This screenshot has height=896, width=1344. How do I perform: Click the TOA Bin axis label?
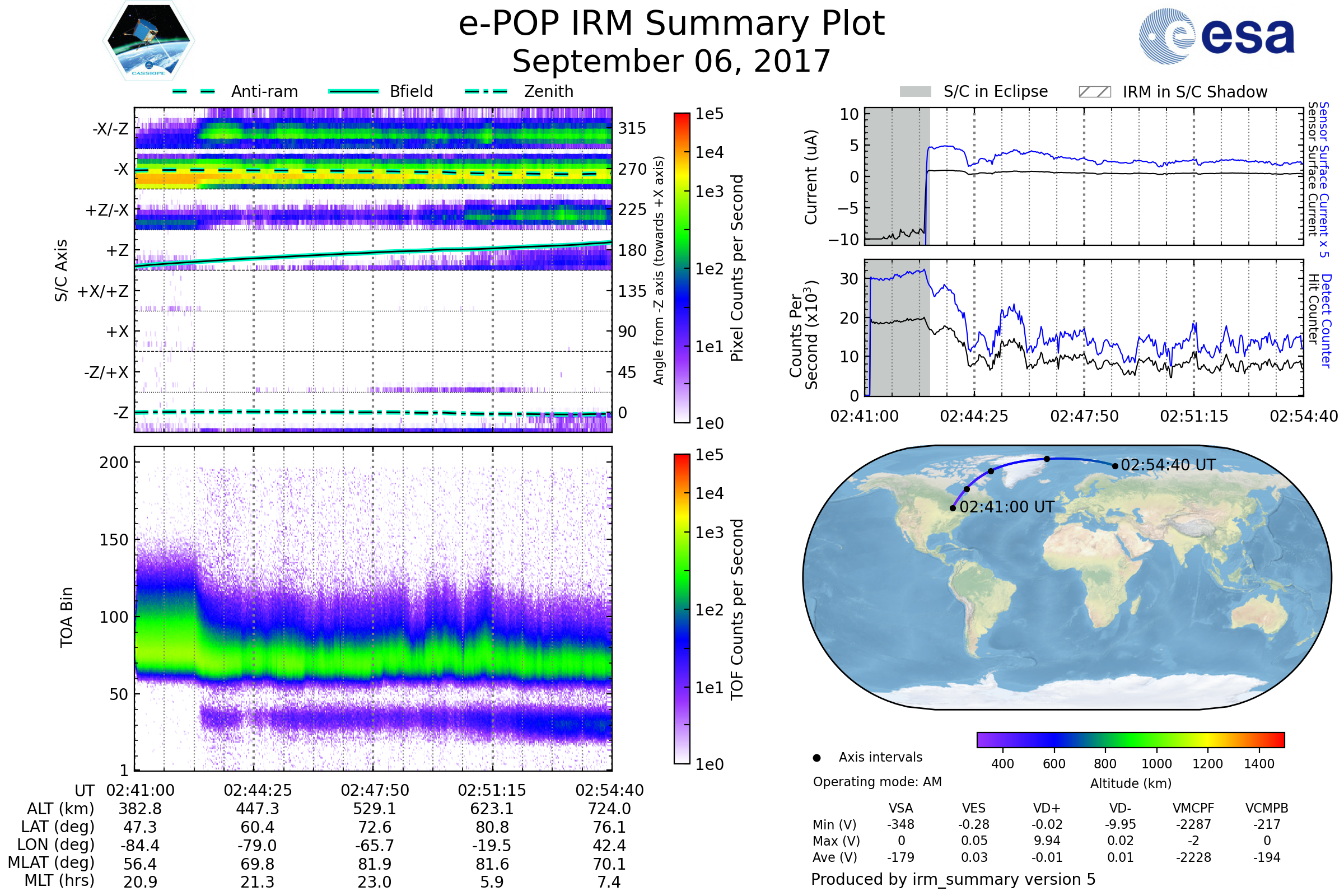[67, 617]
